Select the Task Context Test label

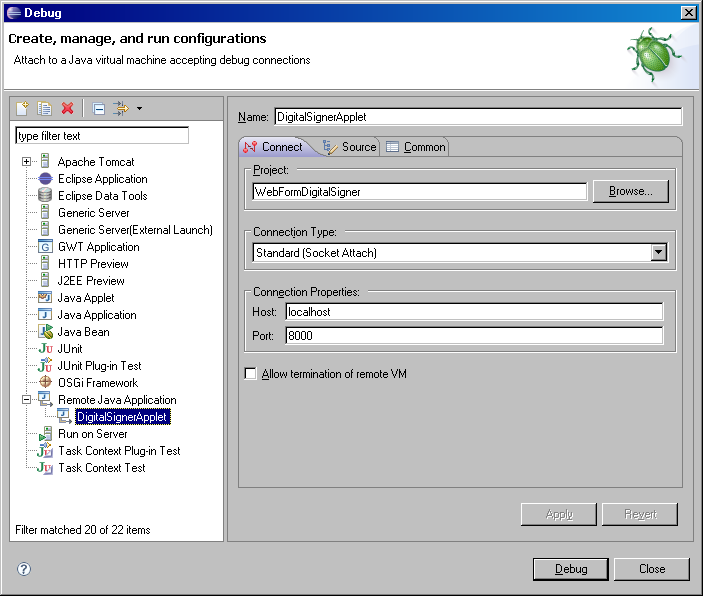pos(102,468)
